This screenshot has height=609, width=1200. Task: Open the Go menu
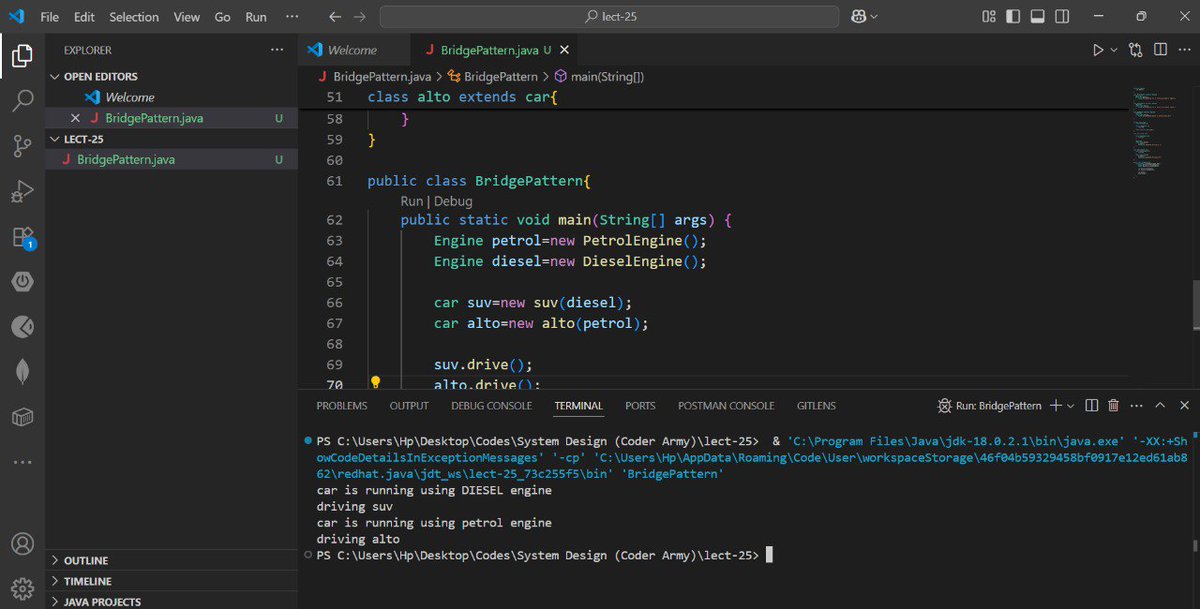coord(222,17)
